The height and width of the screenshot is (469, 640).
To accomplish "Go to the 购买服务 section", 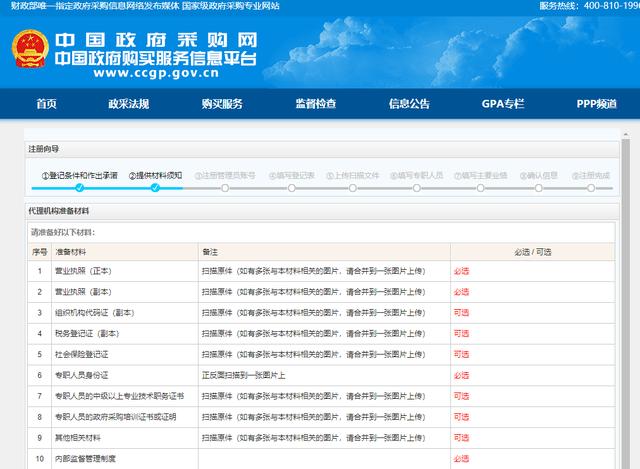I will (221, 104).
